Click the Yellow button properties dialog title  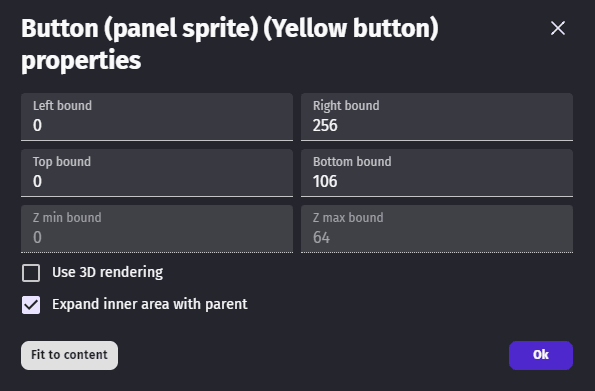(230, 44)
